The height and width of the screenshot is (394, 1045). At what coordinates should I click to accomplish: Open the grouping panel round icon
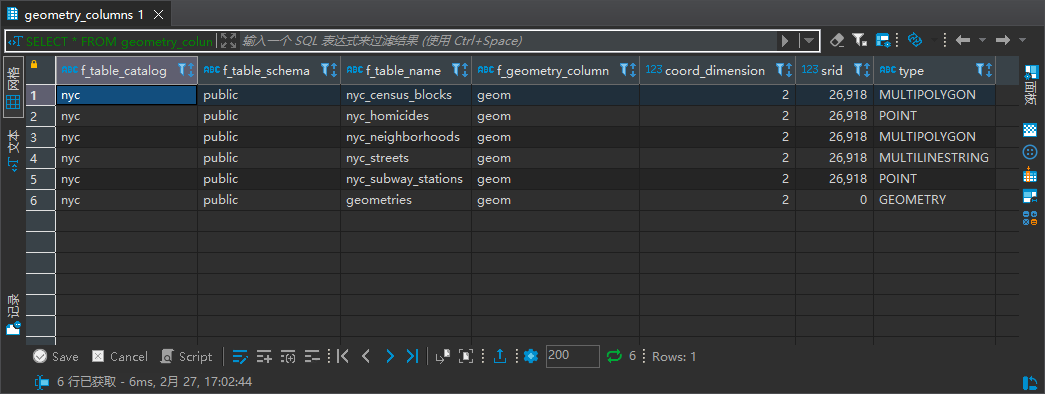coord(1030,153)
